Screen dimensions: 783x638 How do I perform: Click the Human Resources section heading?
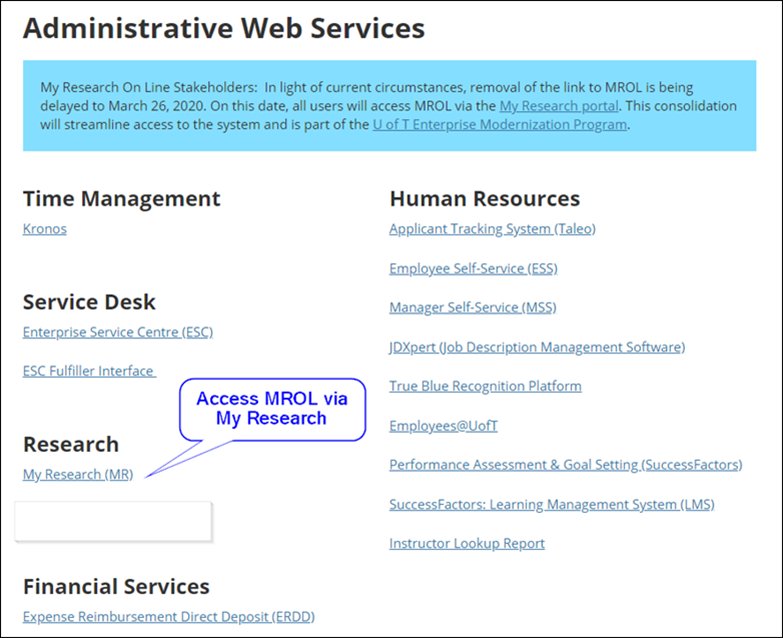tap(484, 199)
